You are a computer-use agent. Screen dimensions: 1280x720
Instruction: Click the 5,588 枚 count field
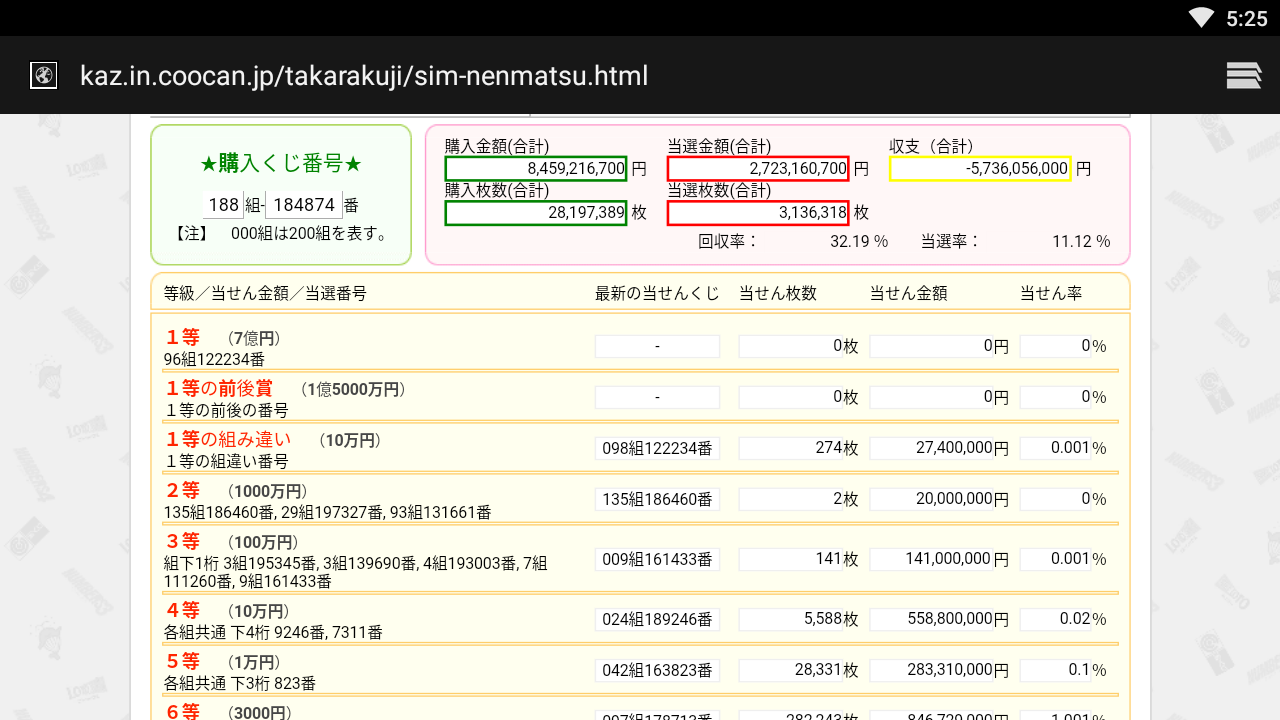point(792,619)
